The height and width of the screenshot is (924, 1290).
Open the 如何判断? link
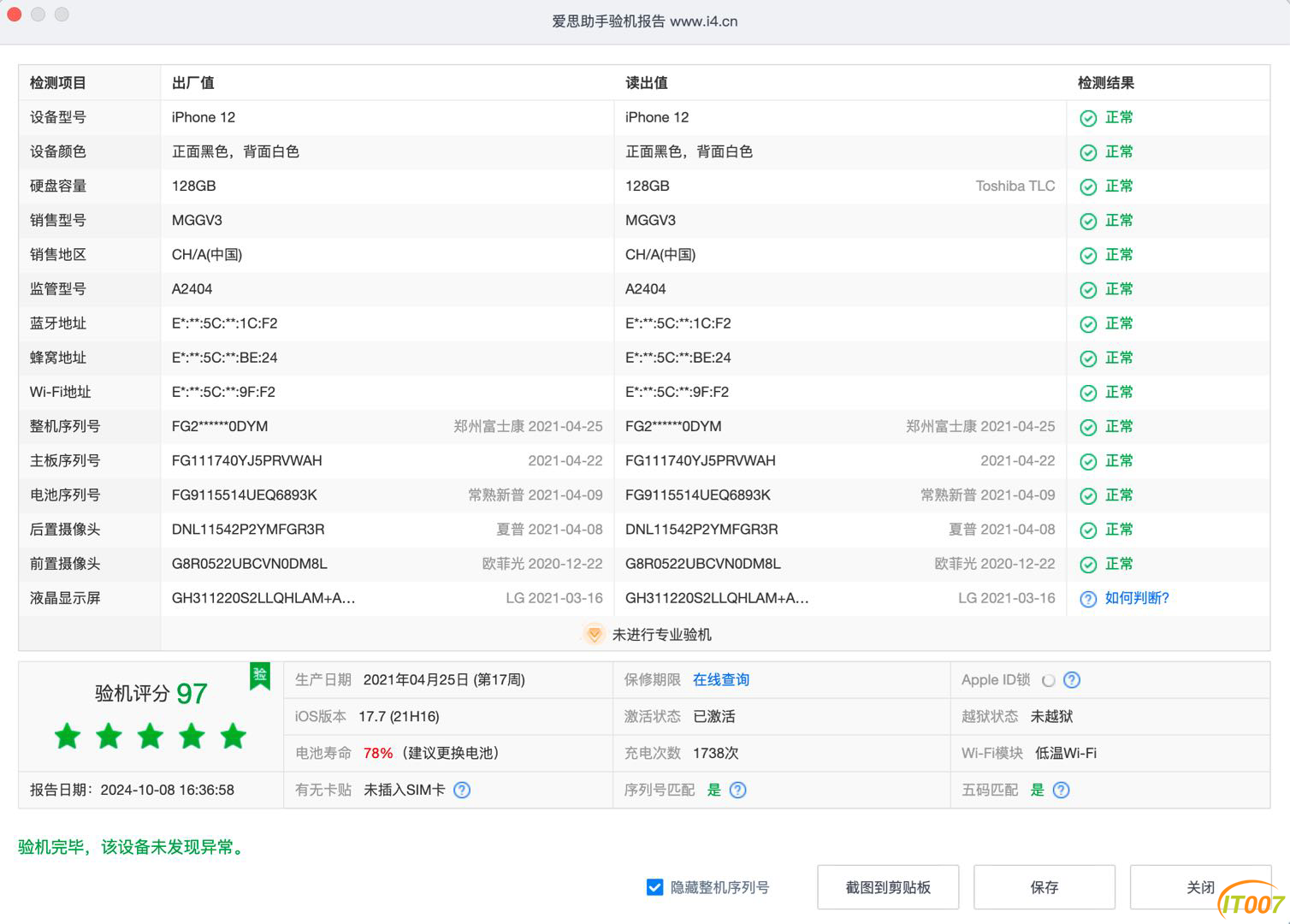1137,598
